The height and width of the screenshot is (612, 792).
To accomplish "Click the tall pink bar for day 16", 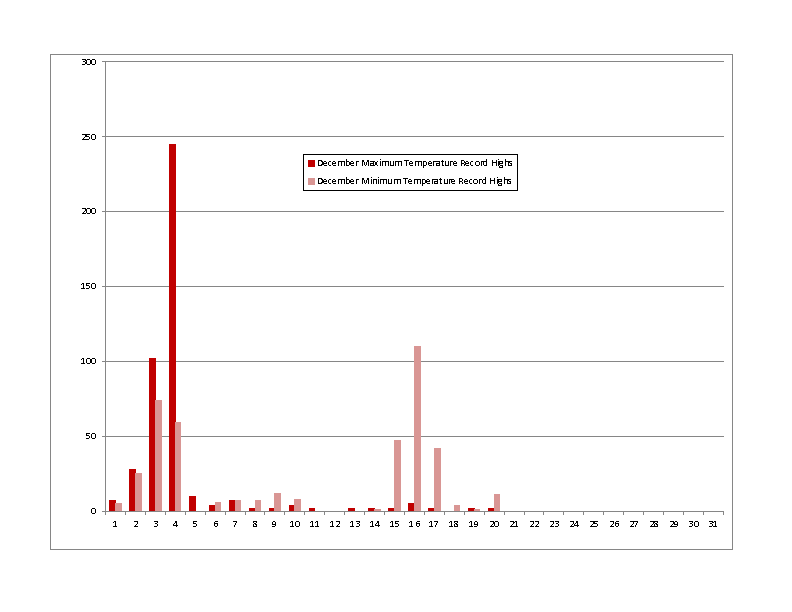I will 417,429.
